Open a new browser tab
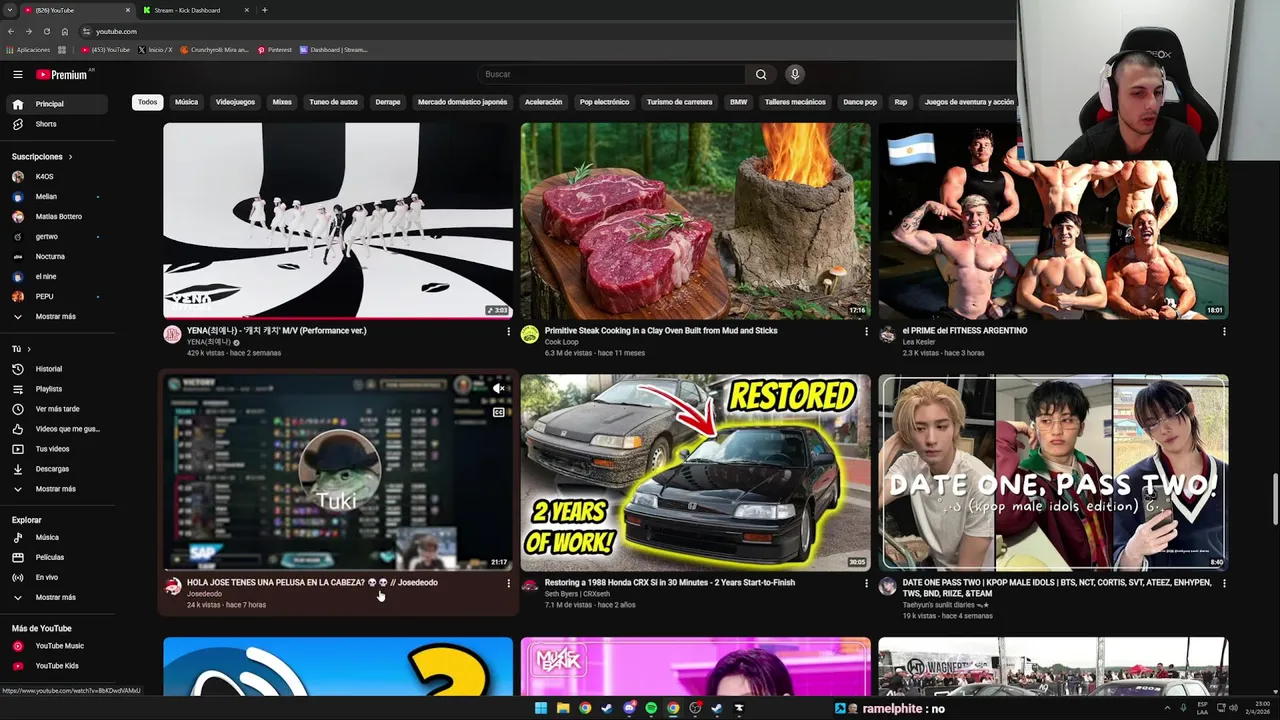The image size is (1280, 720). [x=264, y=10]
